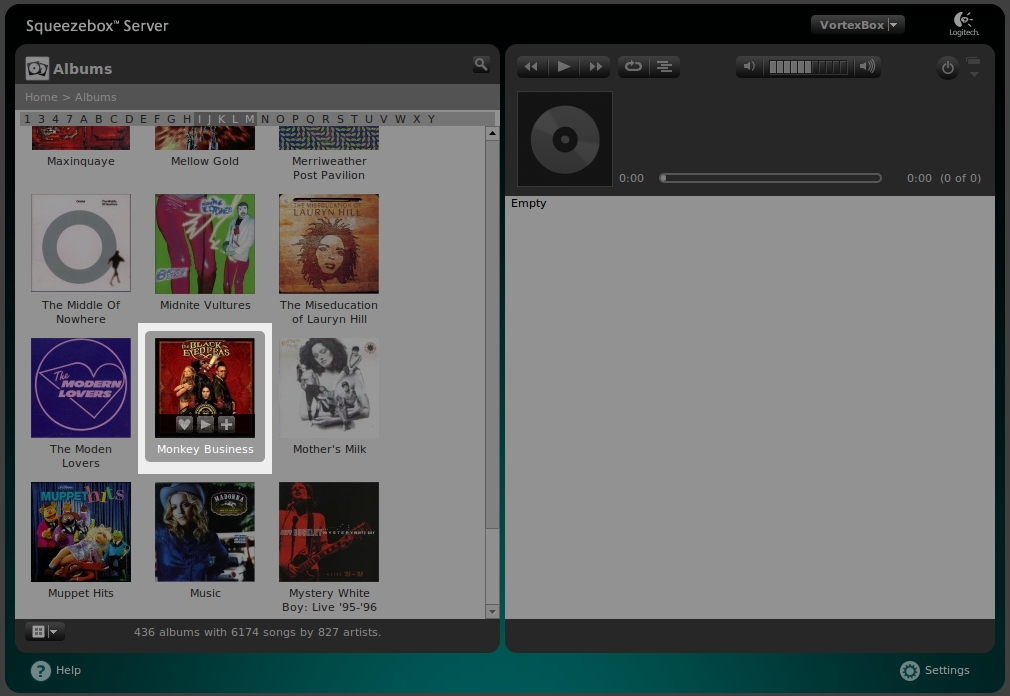Click Merriweather Post Pavilion album title

[329, 168]
